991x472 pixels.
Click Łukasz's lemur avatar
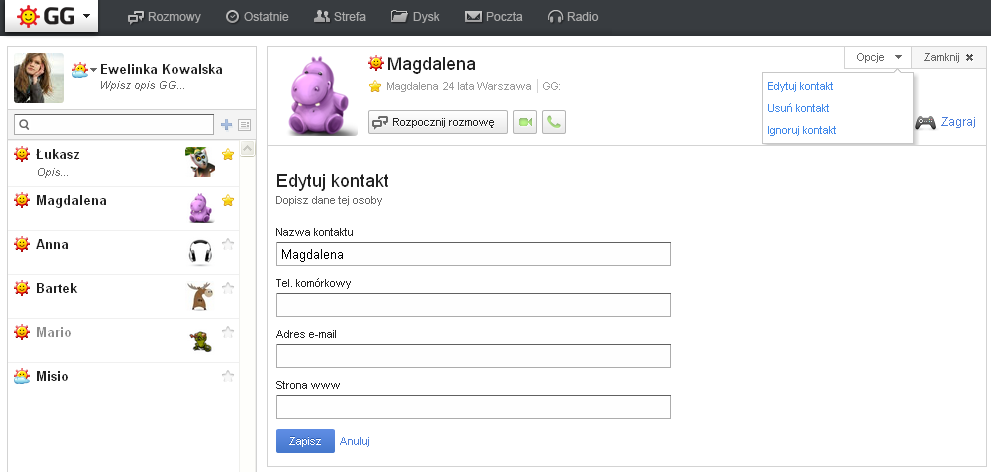(x=200, y=162)
